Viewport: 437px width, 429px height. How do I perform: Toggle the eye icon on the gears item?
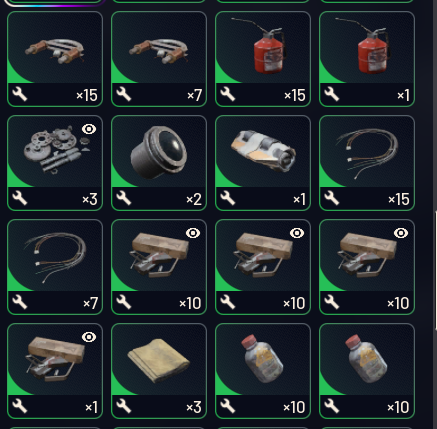(89, 129)
